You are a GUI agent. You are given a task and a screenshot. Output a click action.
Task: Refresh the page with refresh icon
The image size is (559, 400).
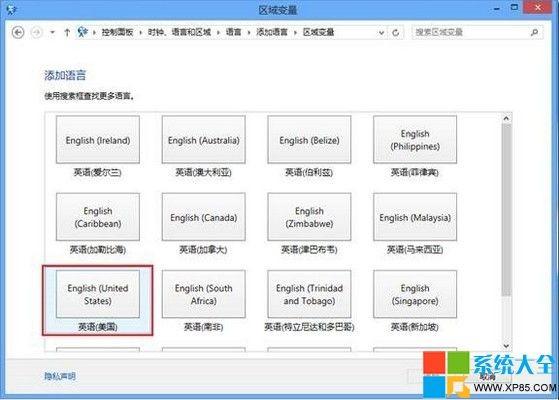(395, 33)
